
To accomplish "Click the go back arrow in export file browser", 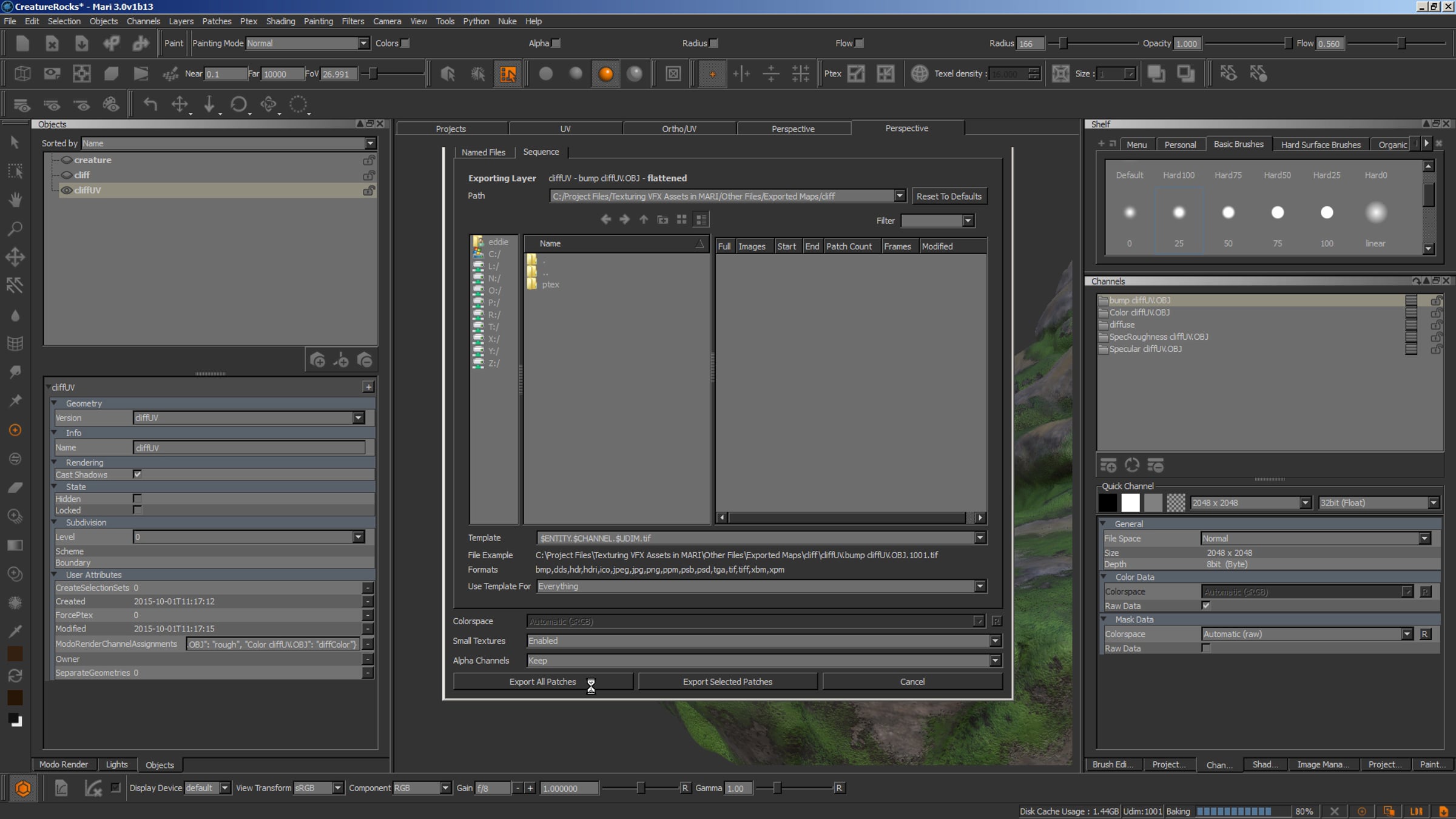I will [605, 220].
